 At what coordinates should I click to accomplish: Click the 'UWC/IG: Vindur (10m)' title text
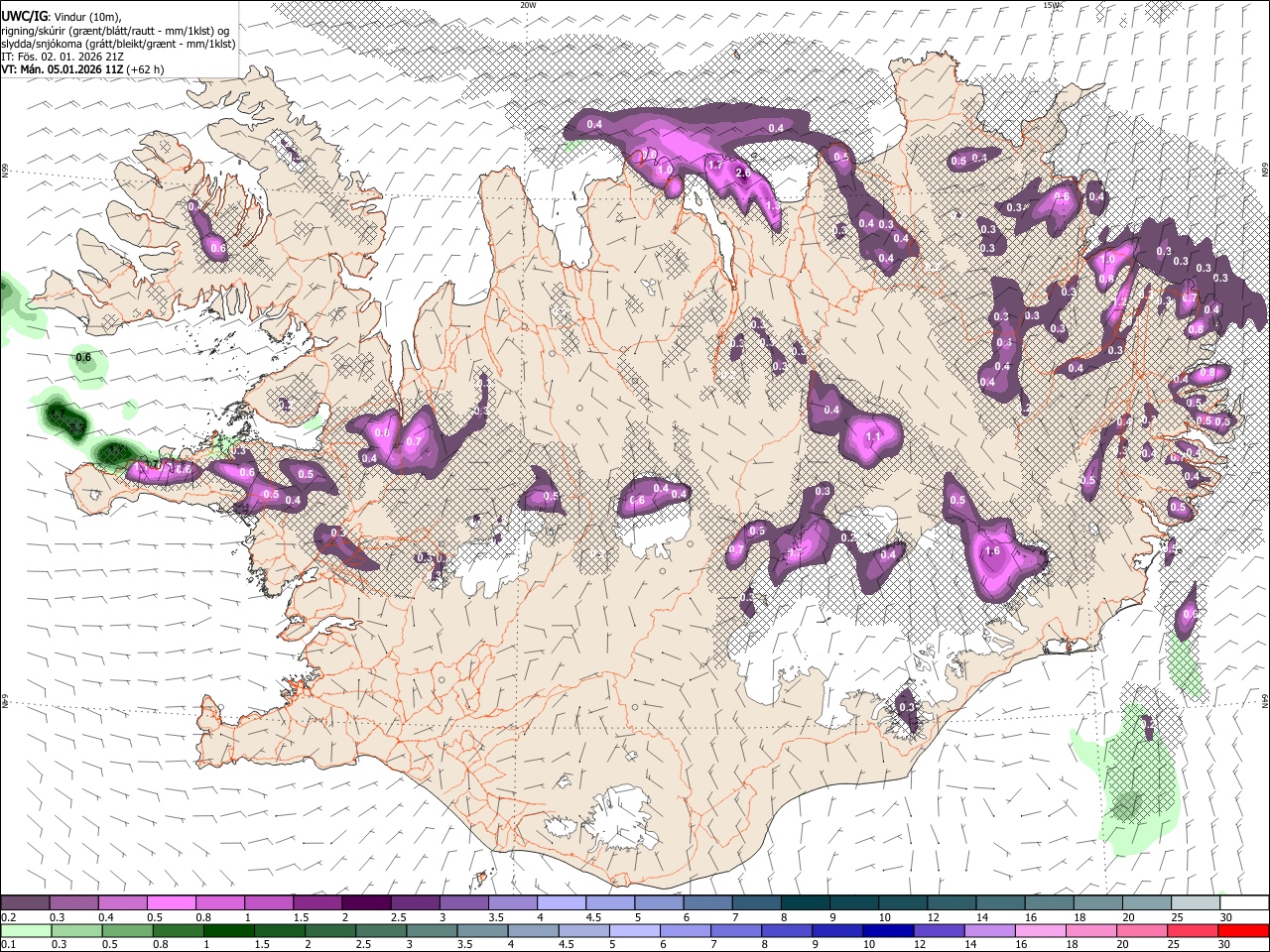point(61,17)
